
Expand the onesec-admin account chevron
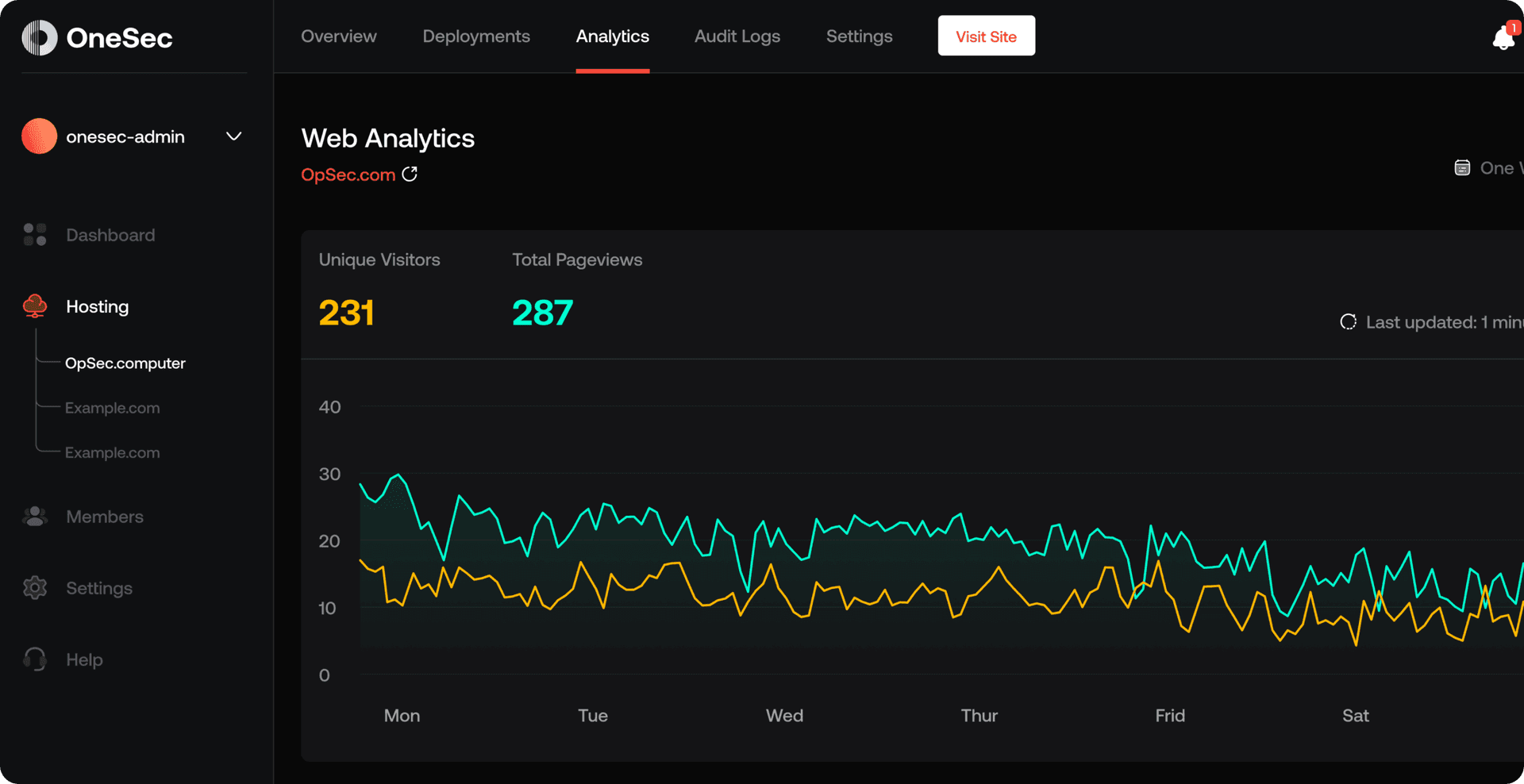233,136
